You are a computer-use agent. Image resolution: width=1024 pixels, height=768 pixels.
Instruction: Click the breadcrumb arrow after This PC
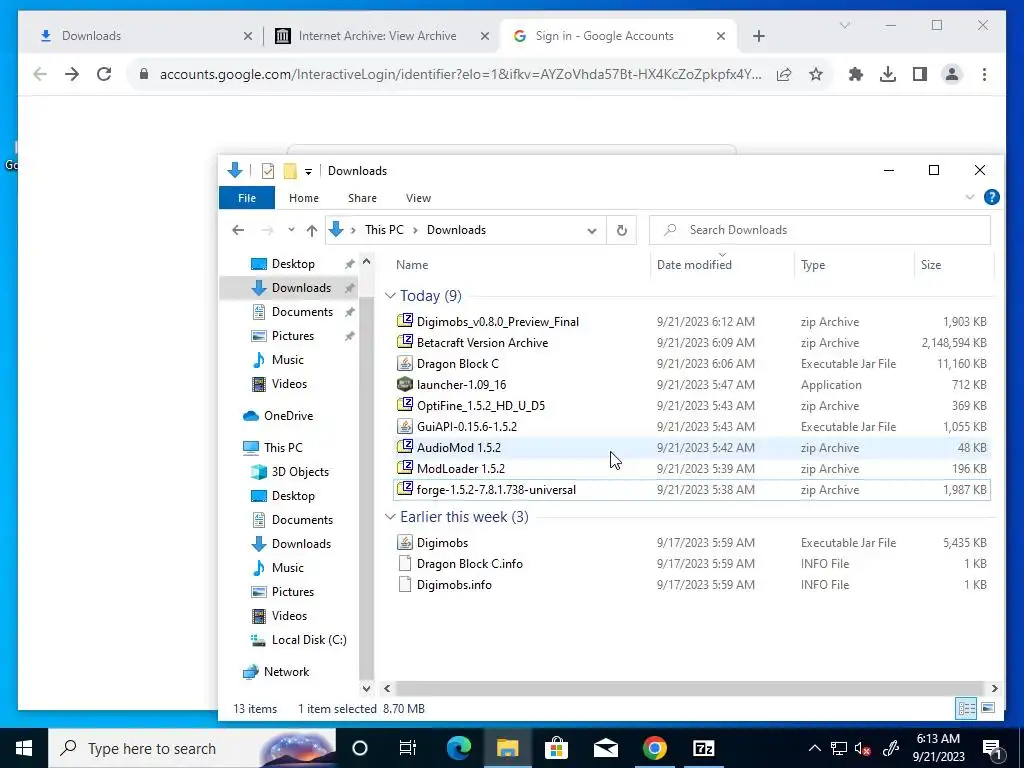tap(415, 230)
